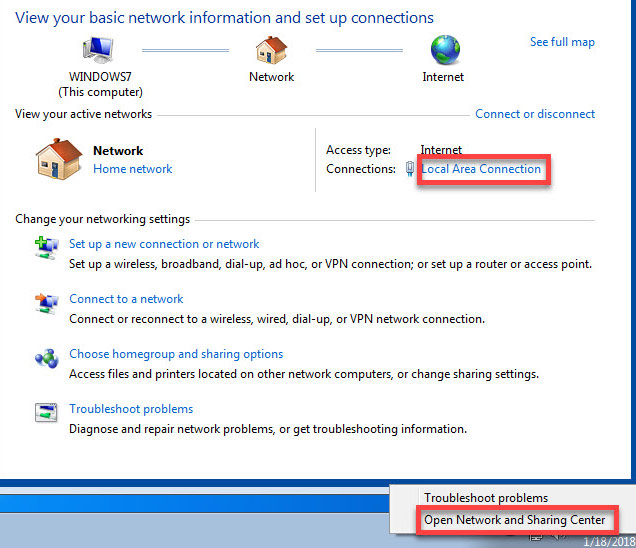The image size is (636, 548).
Task: Click Connect or disconnect link
Action: (535, 114)
